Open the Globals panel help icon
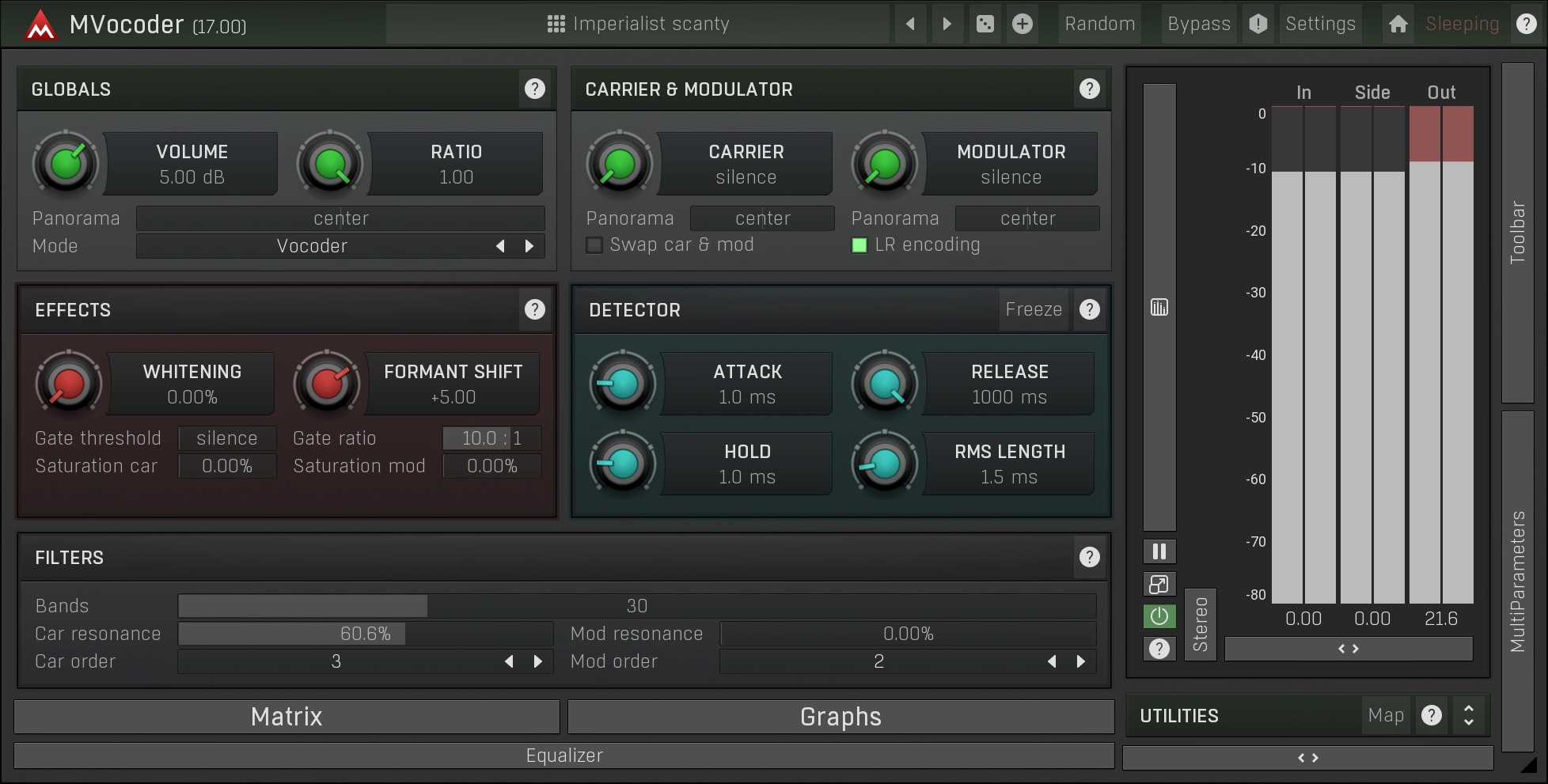Screen dimensions: 1548x784 point(535,89)
